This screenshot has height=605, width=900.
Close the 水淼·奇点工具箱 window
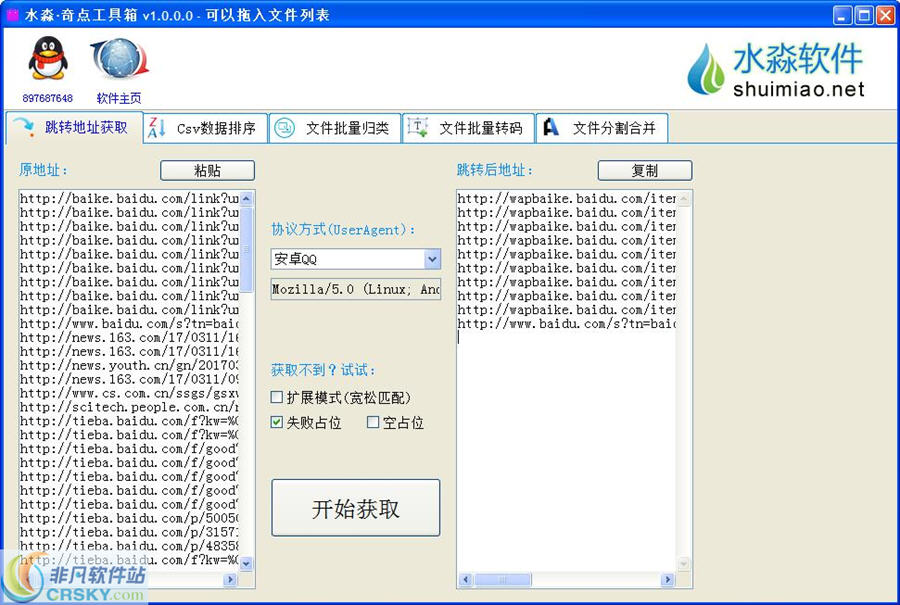coord(885,15)
